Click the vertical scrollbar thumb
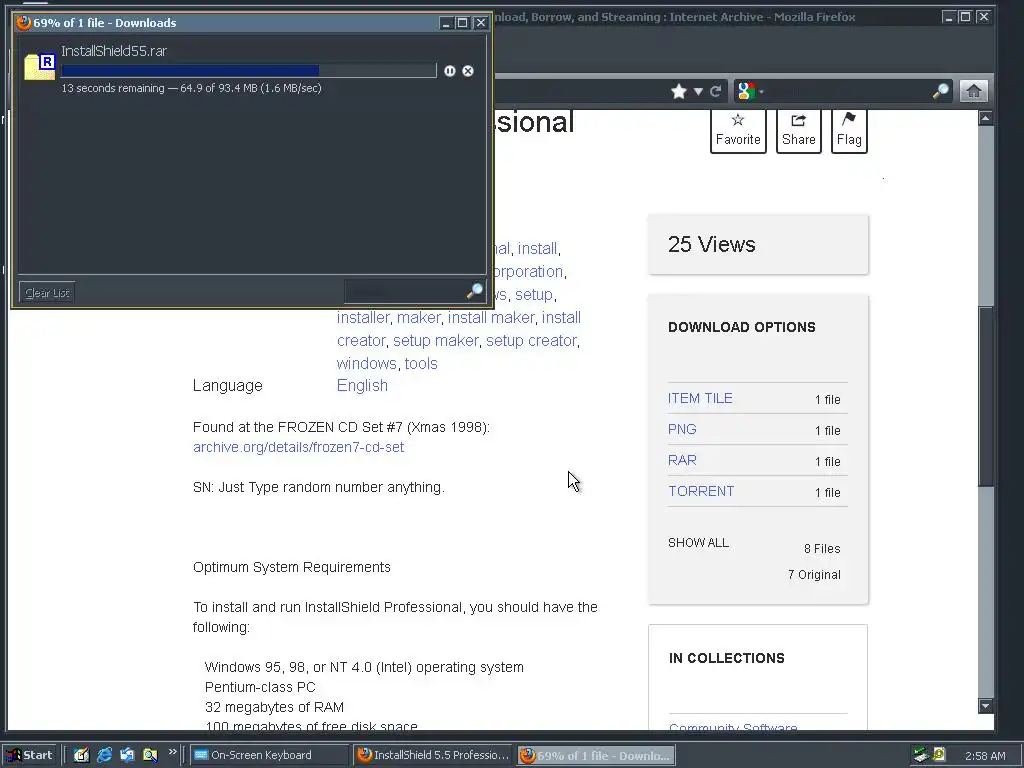 [x=985, y=396]
